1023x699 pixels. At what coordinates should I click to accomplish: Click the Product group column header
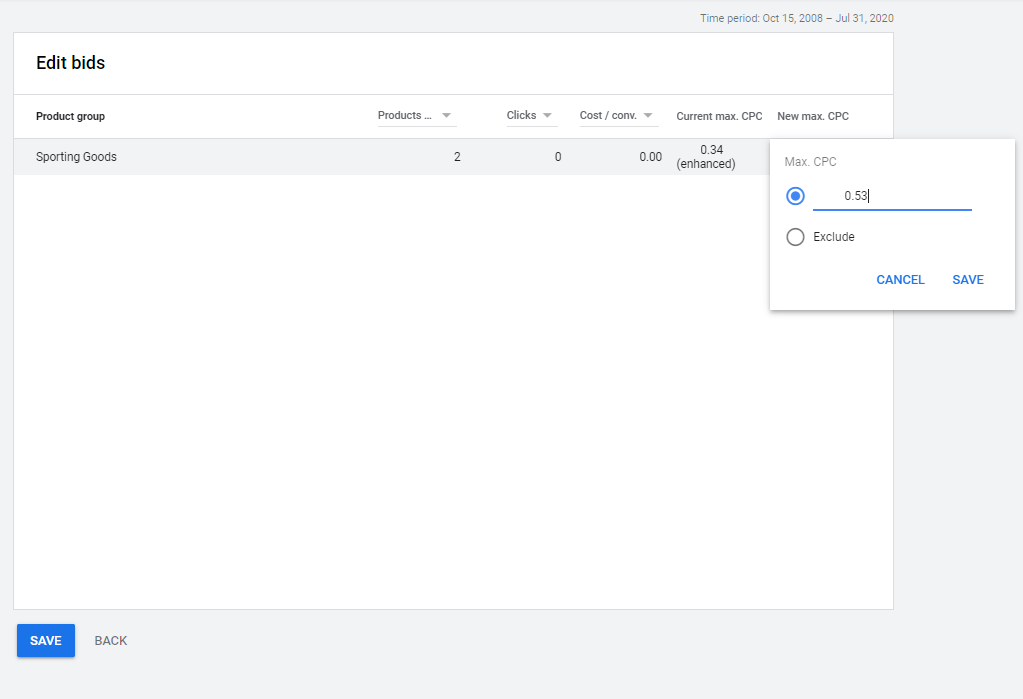pos(70,116)
